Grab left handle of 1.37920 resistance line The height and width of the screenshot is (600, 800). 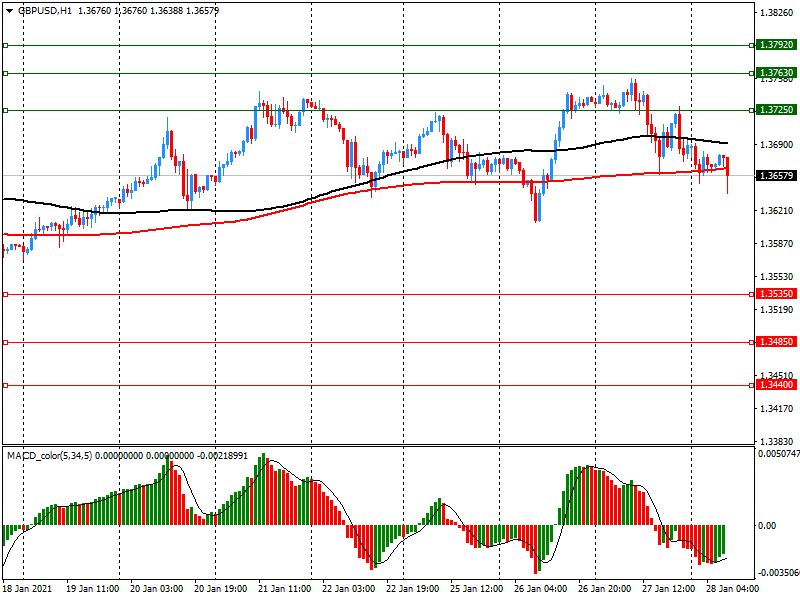point(6,45)
